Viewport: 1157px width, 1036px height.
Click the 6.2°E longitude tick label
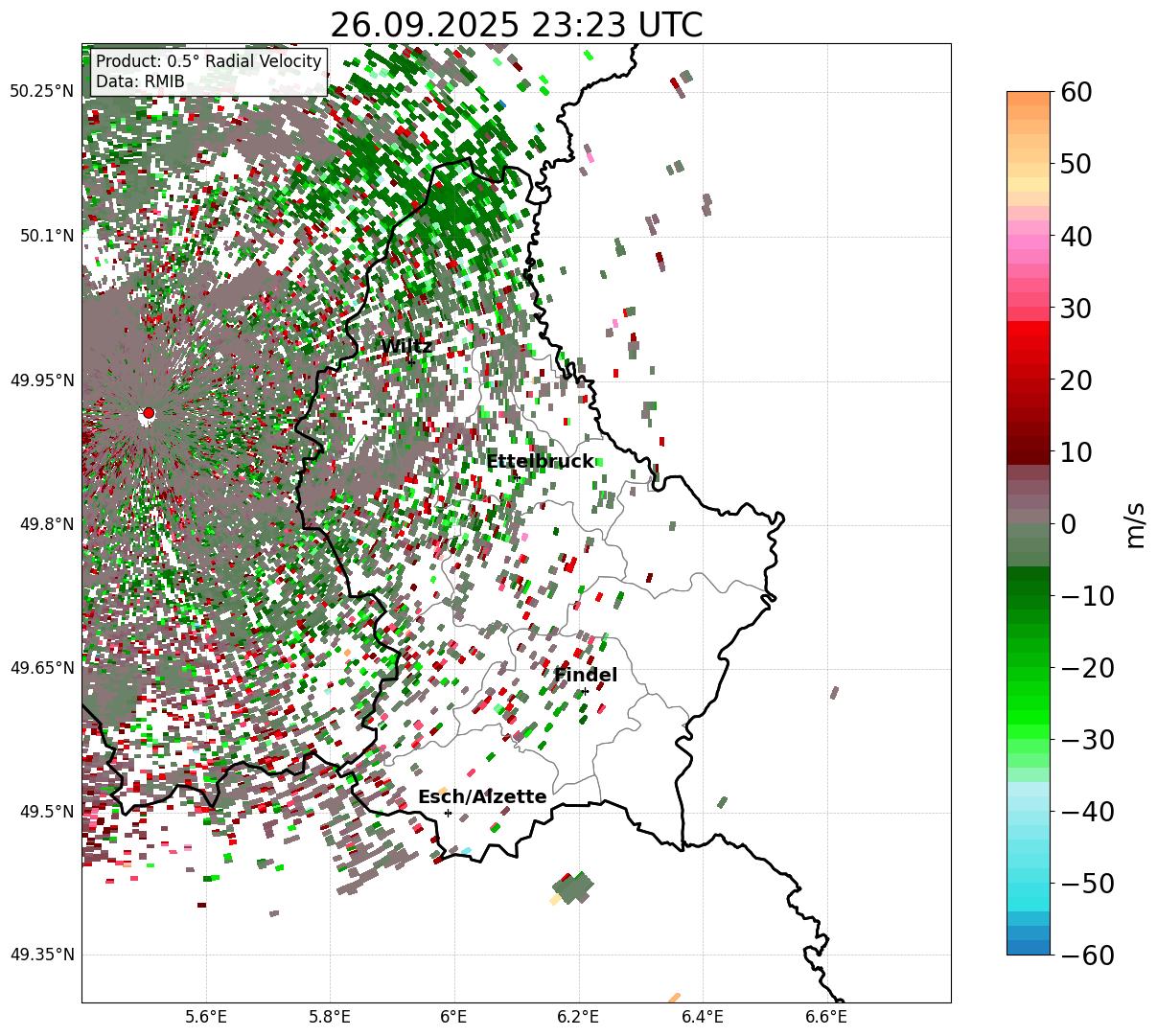pyautogui.click(x=579, y=1017)
